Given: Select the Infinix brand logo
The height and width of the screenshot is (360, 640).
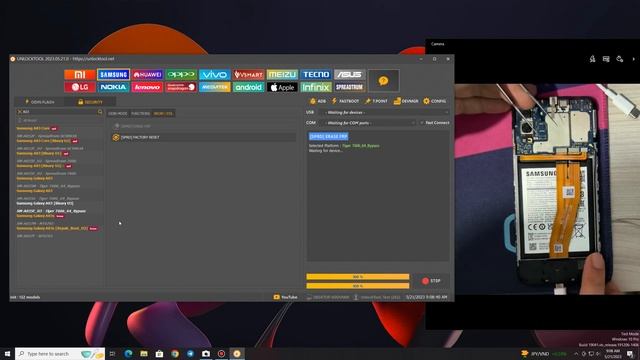Looking at the screenshot, I should pyautogui.click(x=316, y=87).
